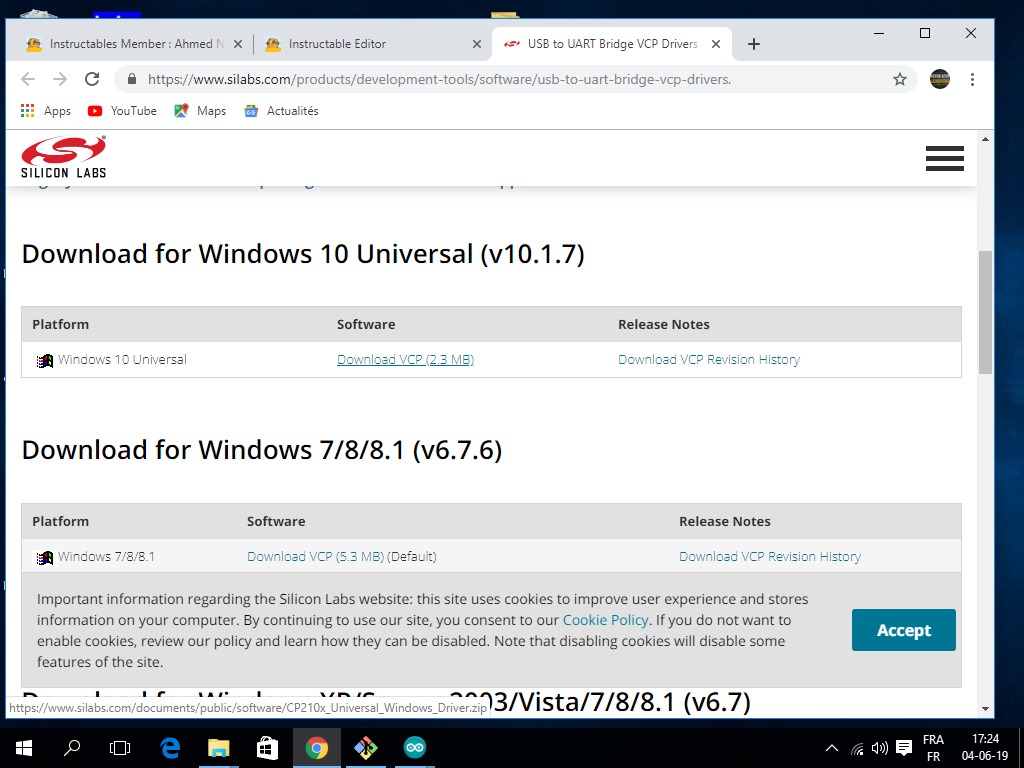Open the Cookie Policy link
1024x768 pixels.
tap(605, 620)
